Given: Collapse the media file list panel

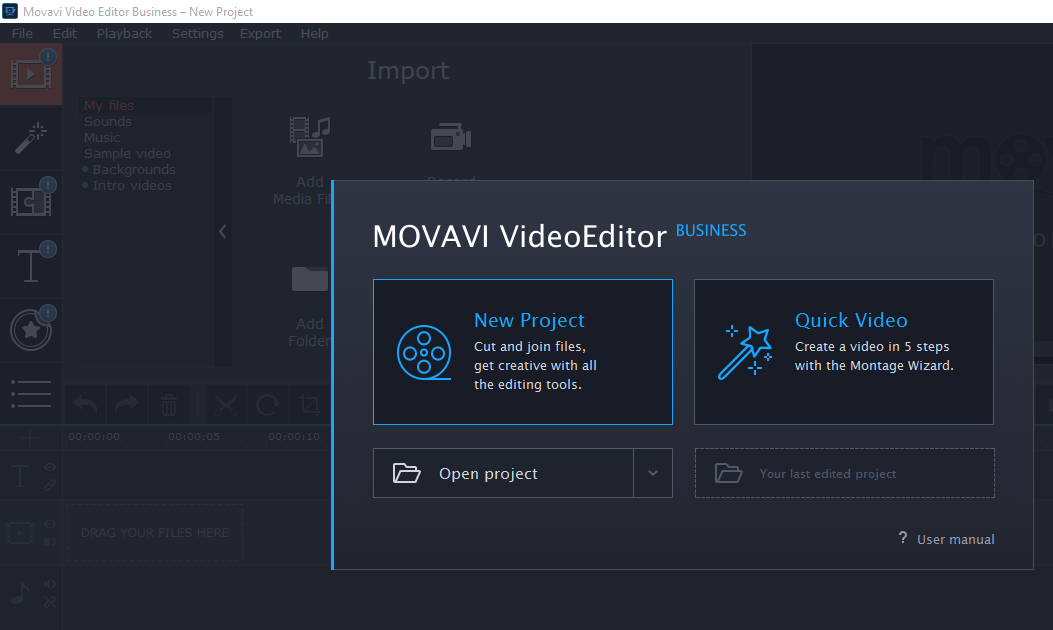Looking at the screenshot, I should (x=222, y=231).
